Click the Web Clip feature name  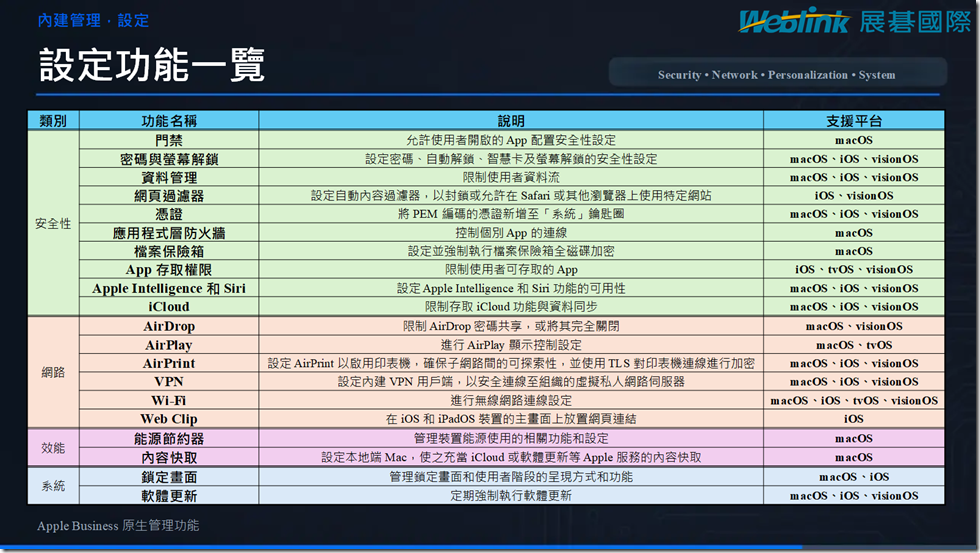pyautogui.click(x=169, y=419)
